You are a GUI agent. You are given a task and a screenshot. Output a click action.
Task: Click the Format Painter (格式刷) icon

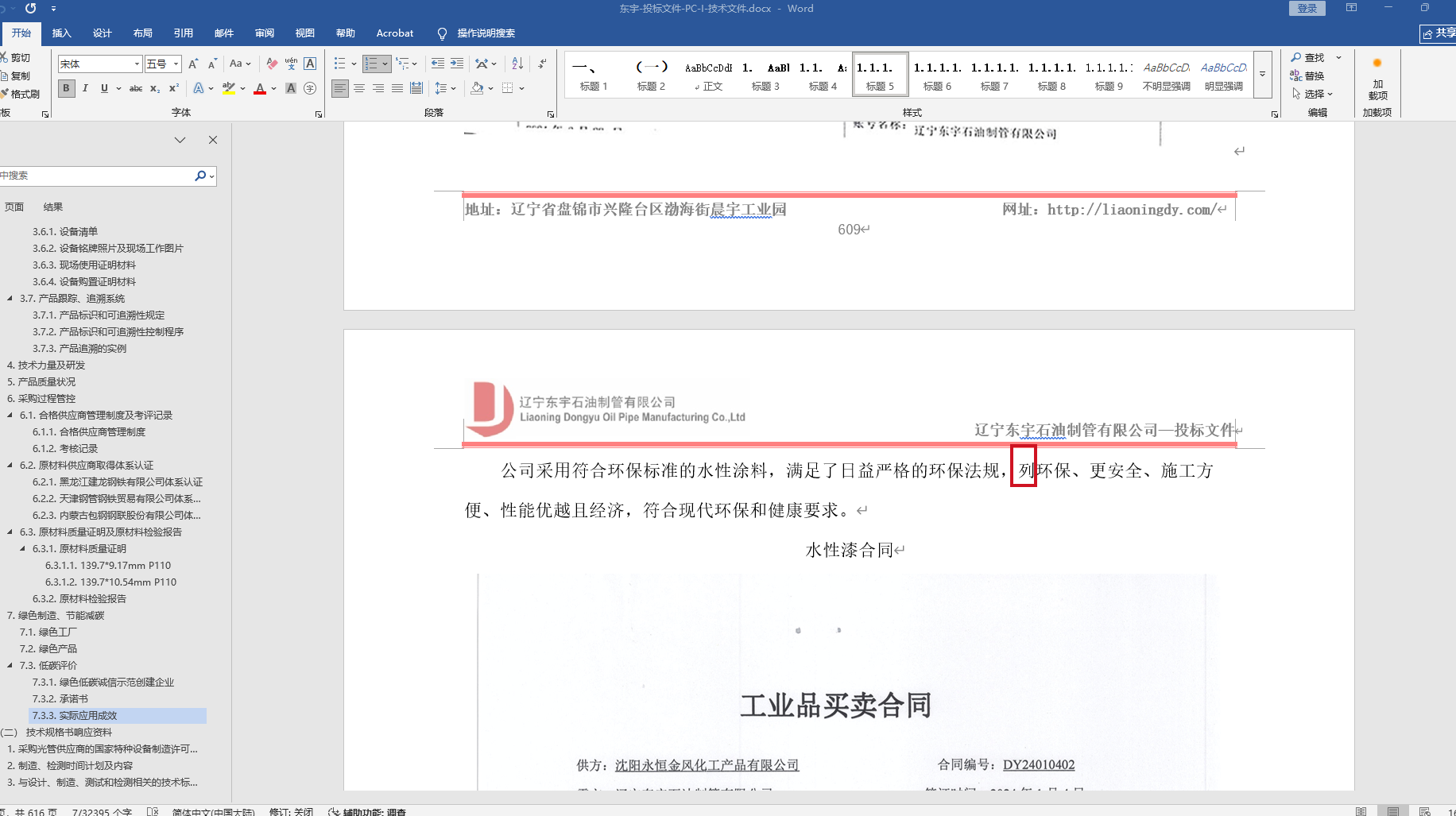pyautogui.click(x=21, y=94)
